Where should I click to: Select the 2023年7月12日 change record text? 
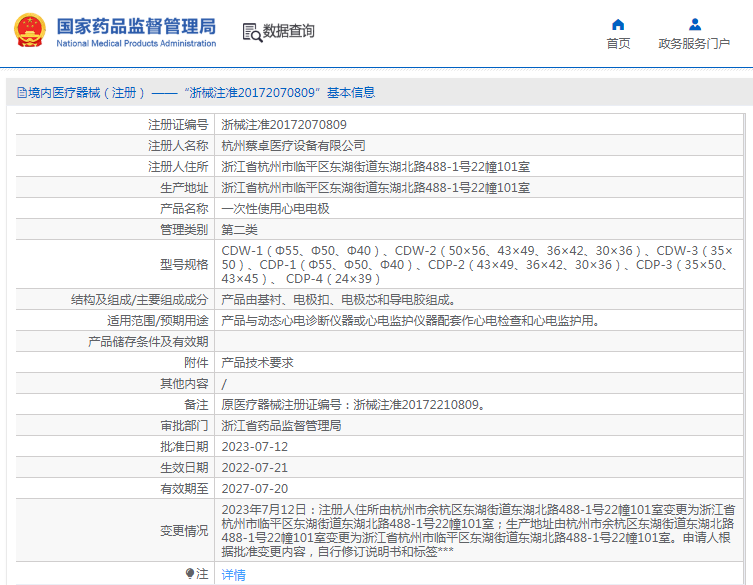coord(478,531)
